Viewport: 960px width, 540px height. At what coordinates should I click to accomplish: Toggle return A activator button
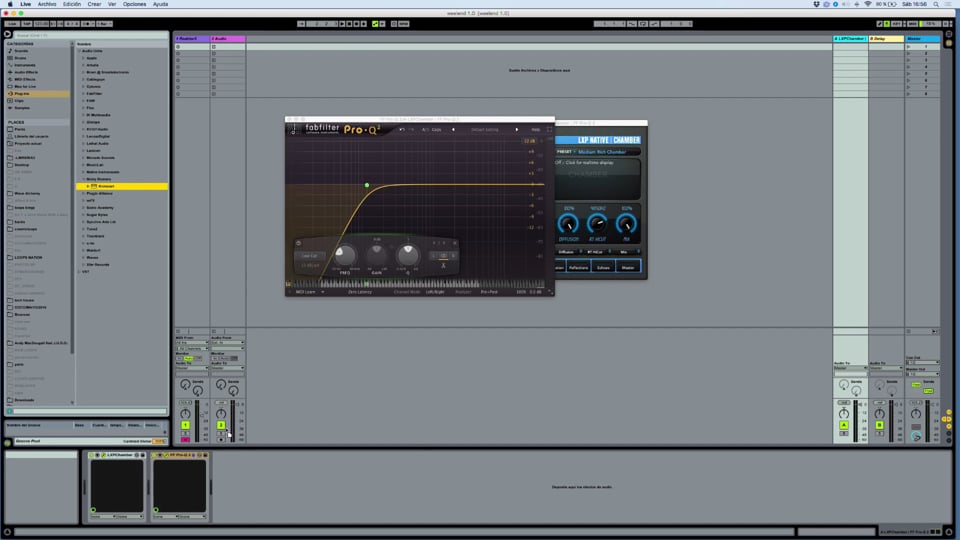pos(844,425)
